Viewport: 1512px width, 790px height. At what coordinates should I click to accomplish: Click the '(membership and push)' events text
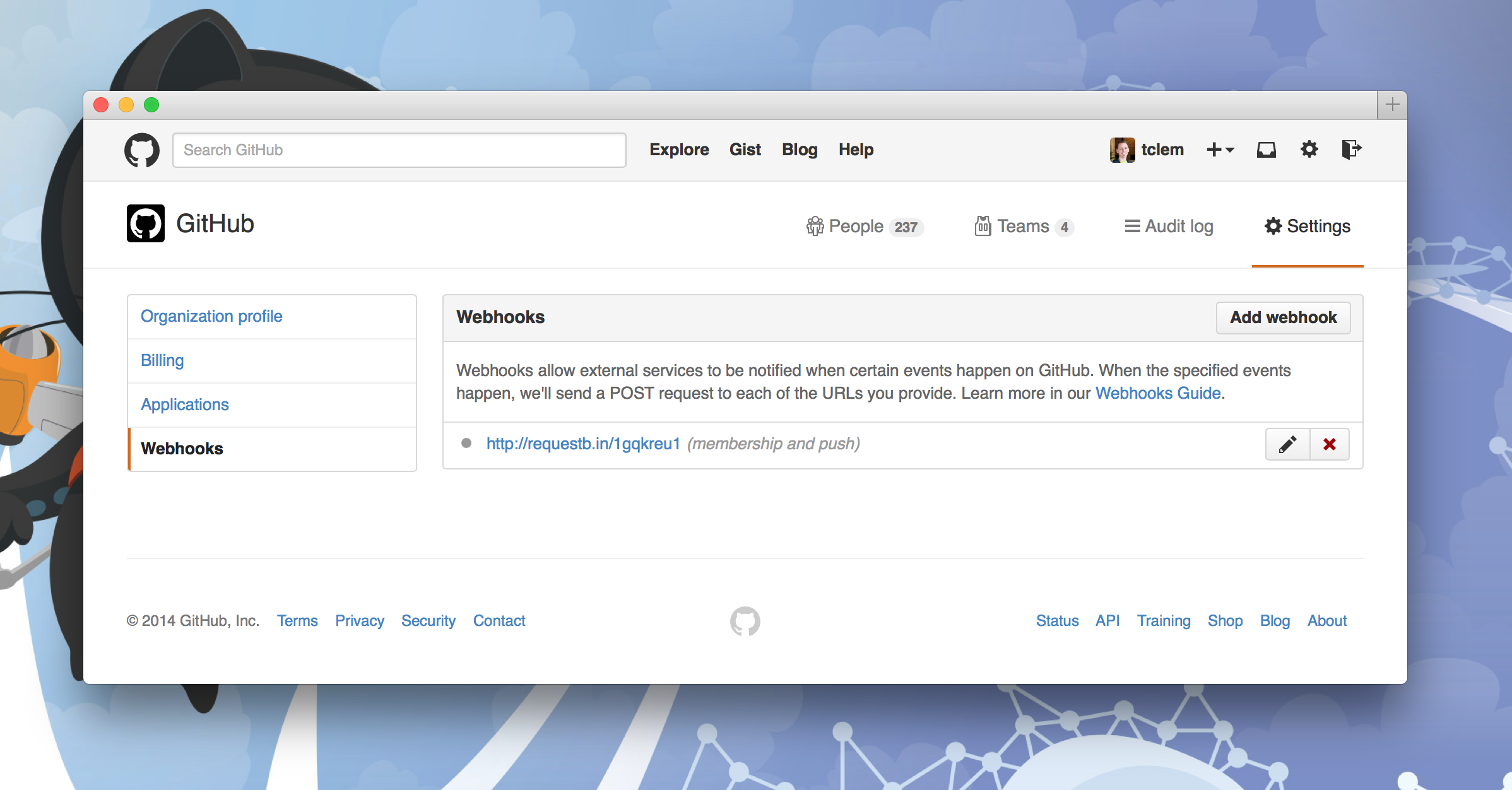click(774, 444)
